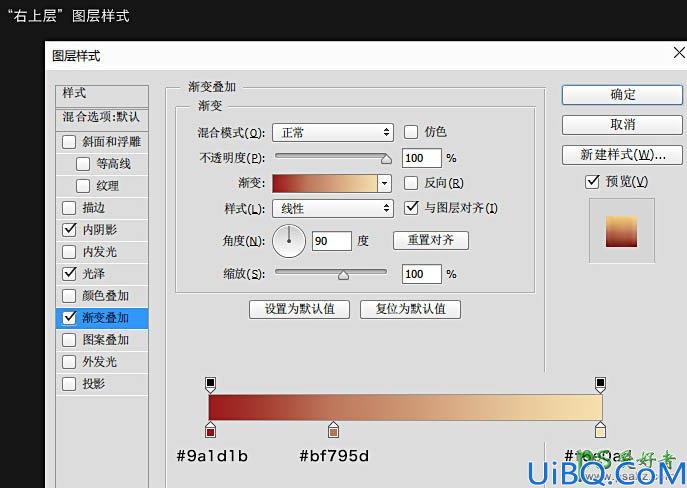Click 设置为默认值 button
Image resolution: width=687 pixels, height=488 pixels.
pos(299,309)
